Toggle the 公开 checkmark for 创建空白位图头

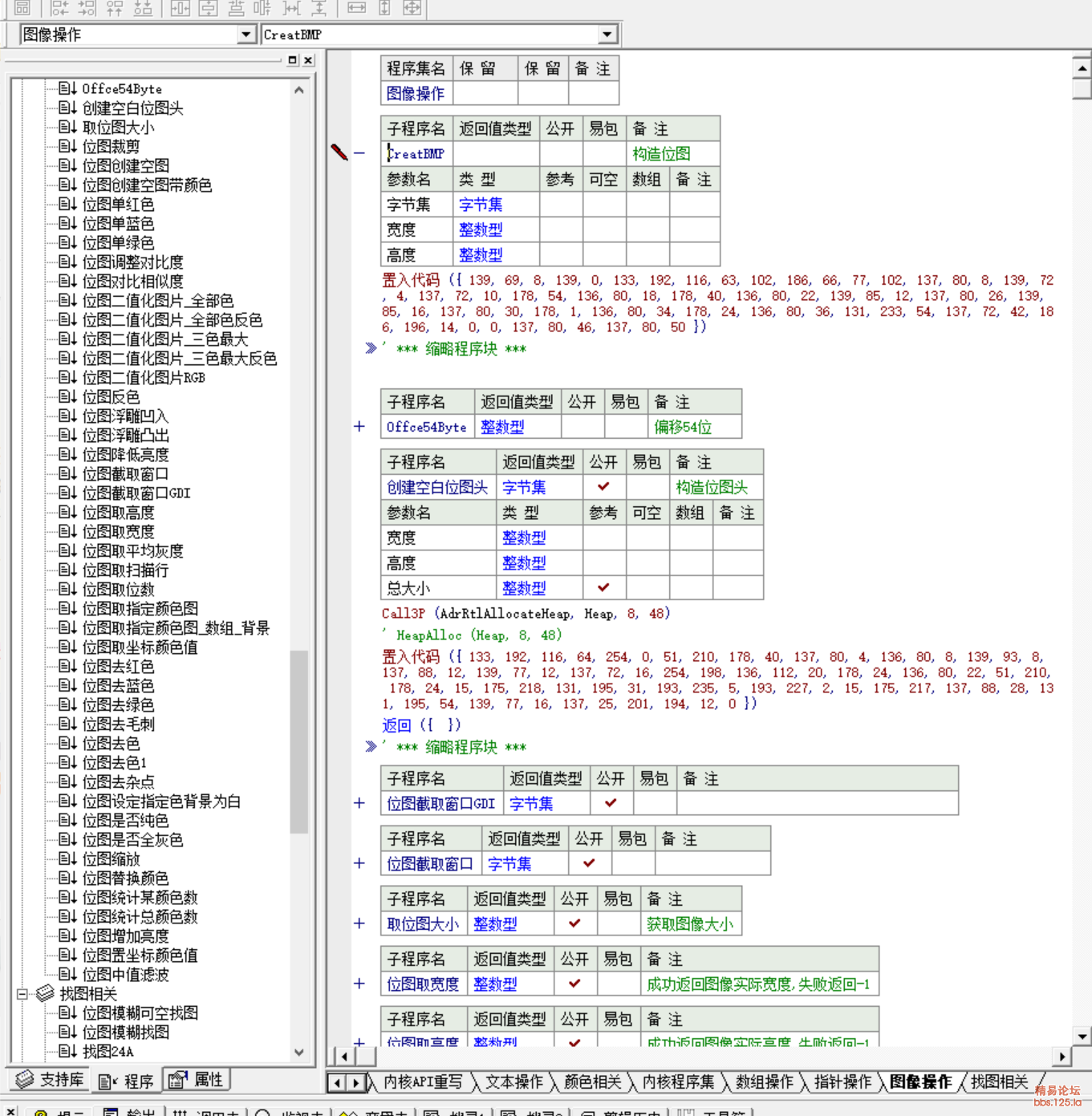(603, 486)
